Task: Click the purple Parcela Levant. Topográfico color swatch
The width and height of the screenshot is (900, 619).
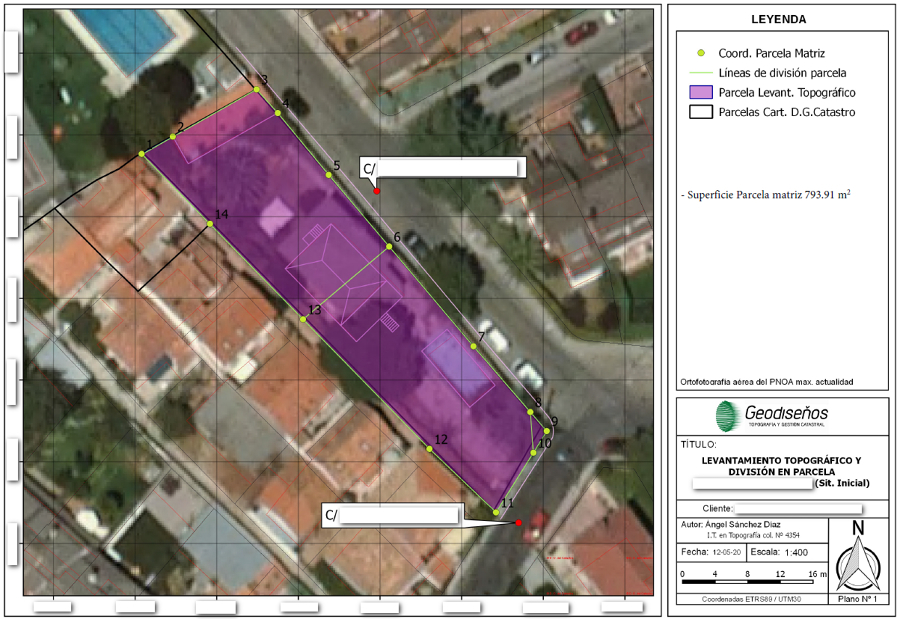Action: point(700,91)
